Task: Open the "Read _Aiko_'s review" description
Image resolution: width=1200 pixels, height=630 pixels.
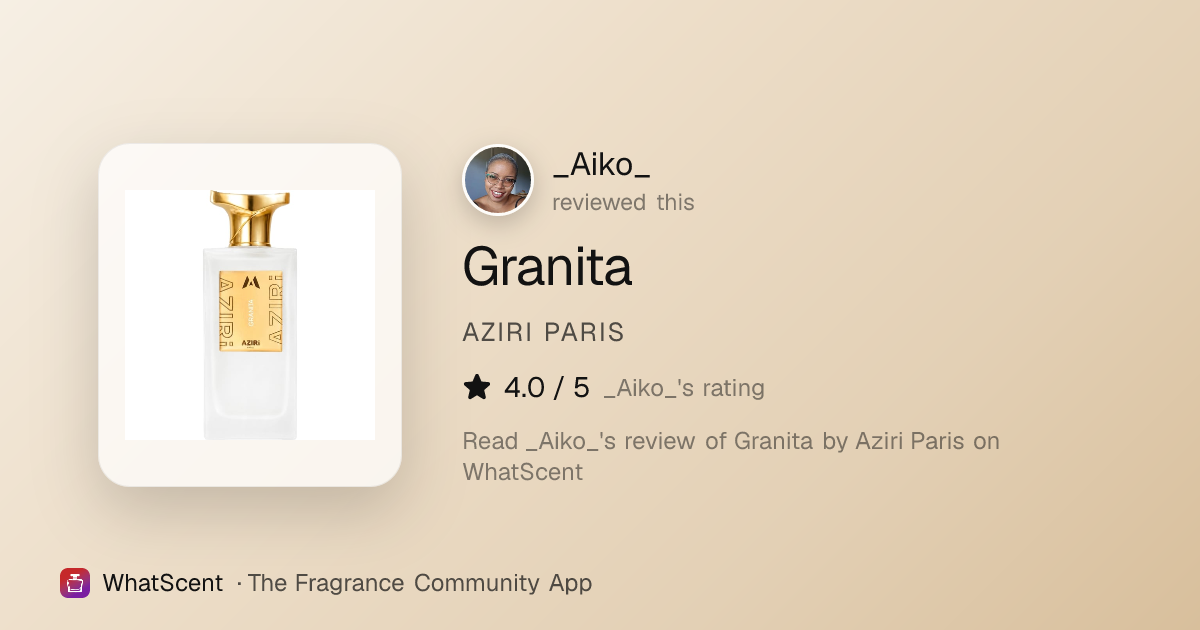Action: click(731, 456)
